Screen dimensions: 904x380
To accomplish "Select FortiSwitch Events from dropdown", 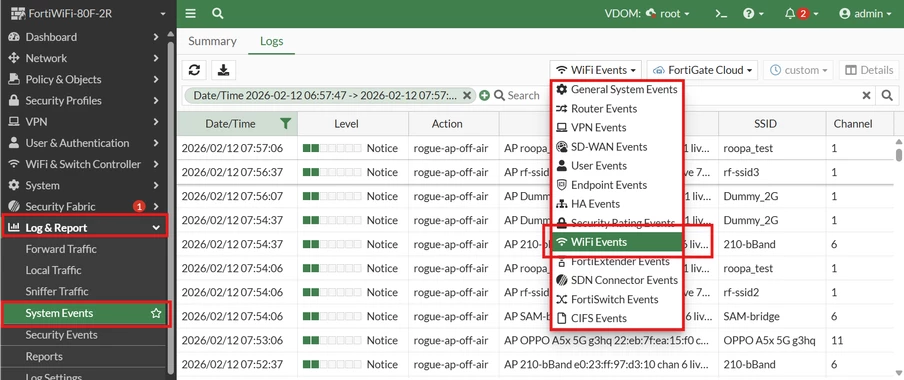I will click(617, 299).
